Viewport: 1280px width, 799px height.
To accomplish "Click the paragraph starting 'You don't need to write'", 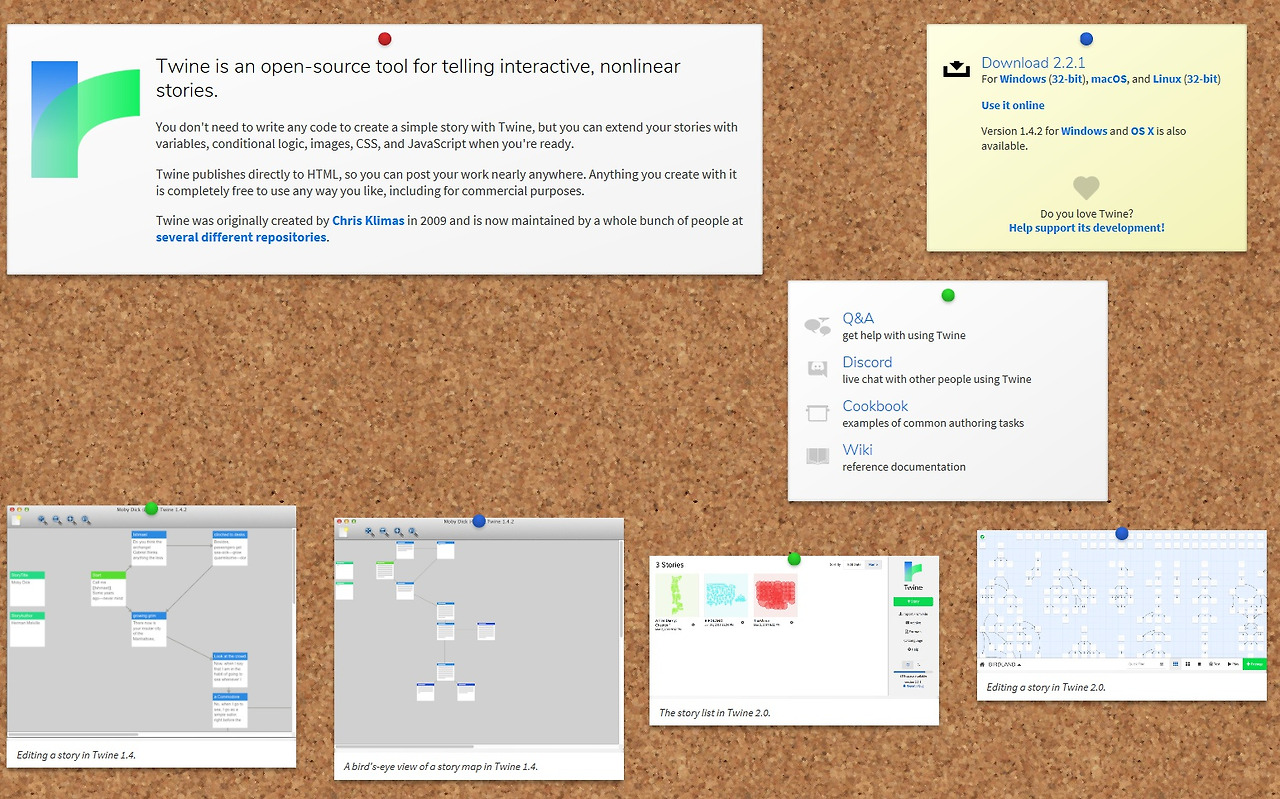I will (447, 135).
